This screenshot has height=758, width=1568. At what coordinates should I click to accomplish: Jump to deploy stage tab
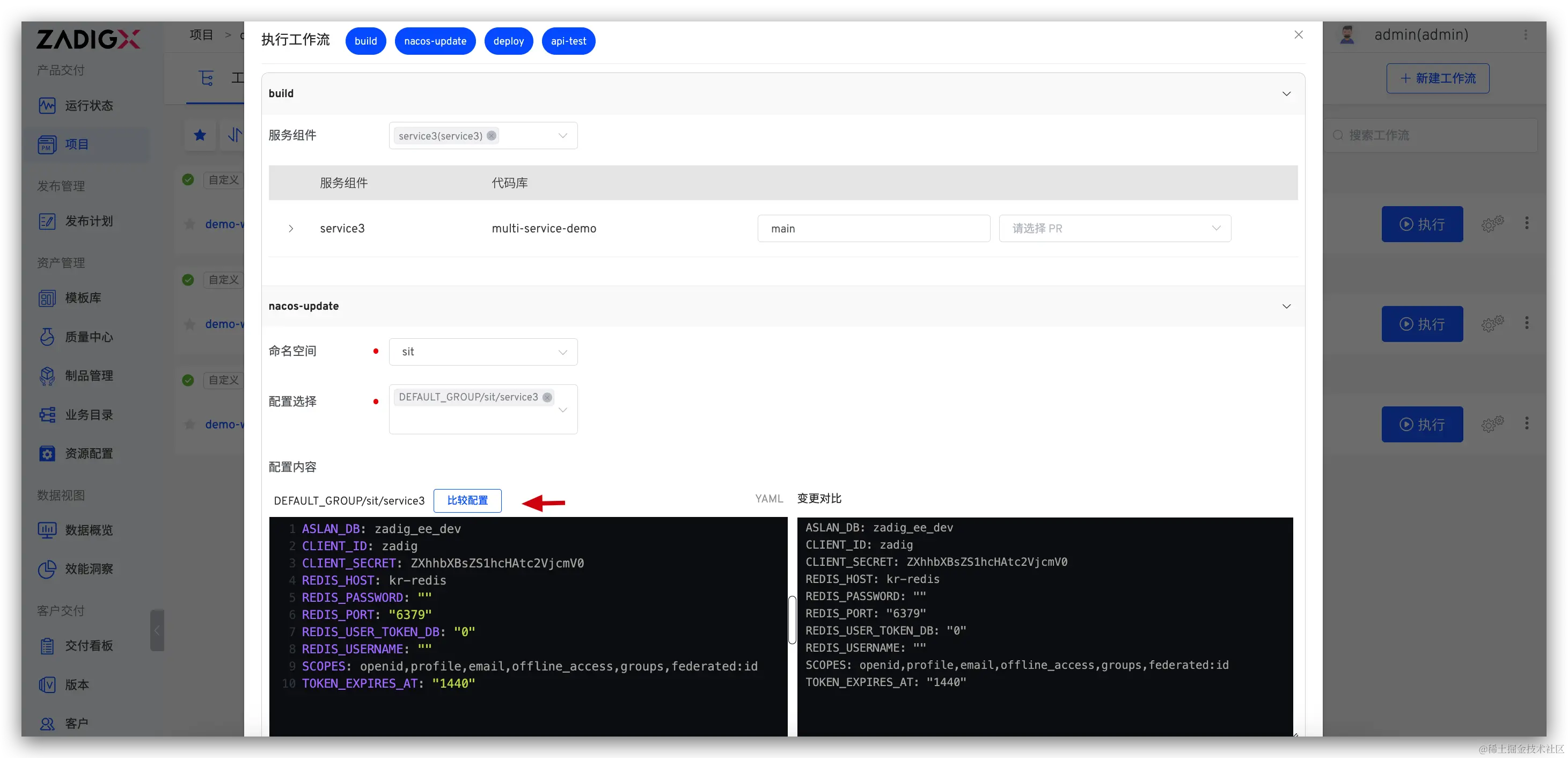click(x=508, y=41)
